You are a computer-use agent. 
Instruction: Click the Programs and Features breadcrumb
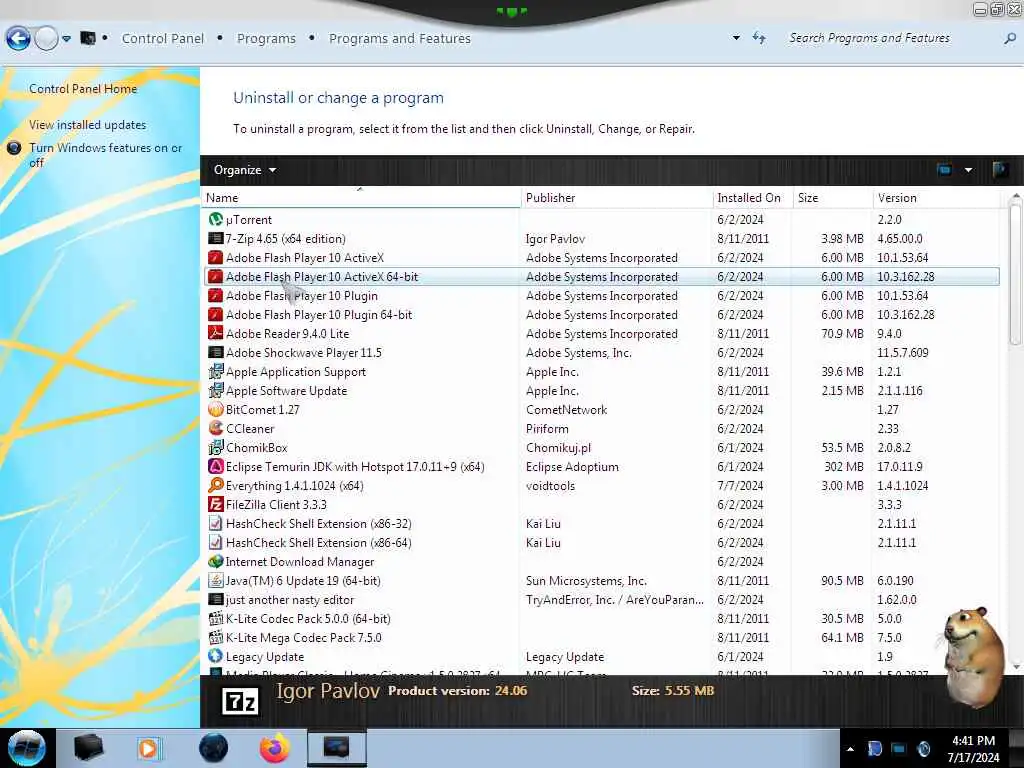[x=400, y=39]
